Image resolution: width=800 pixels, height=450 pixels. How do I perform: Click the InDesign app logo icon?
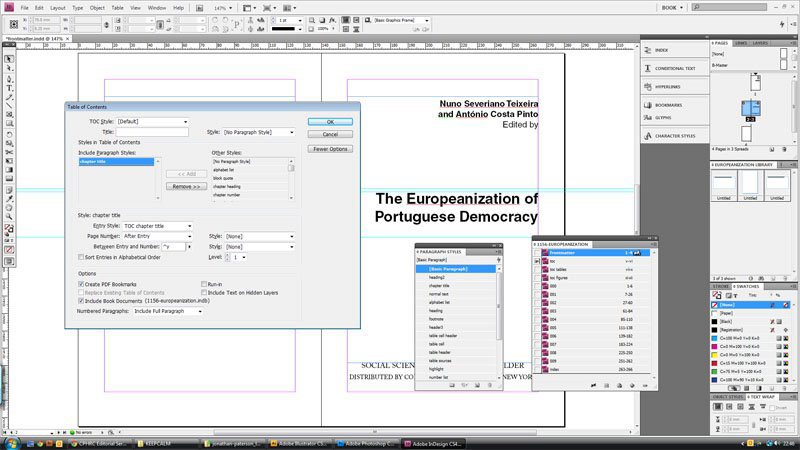(9, 8)
